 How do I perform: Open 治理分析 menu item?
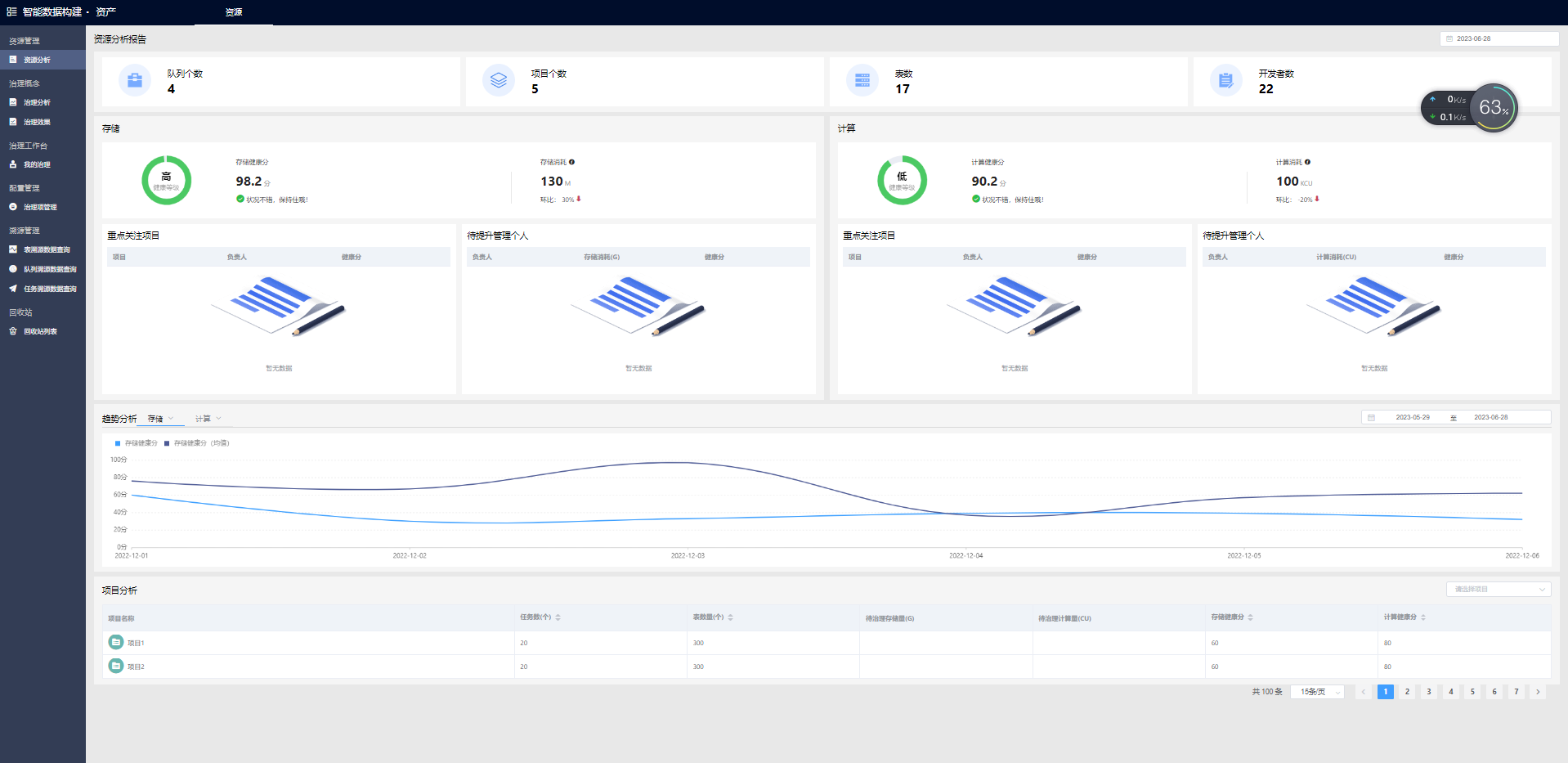click(x=43, y=102)
